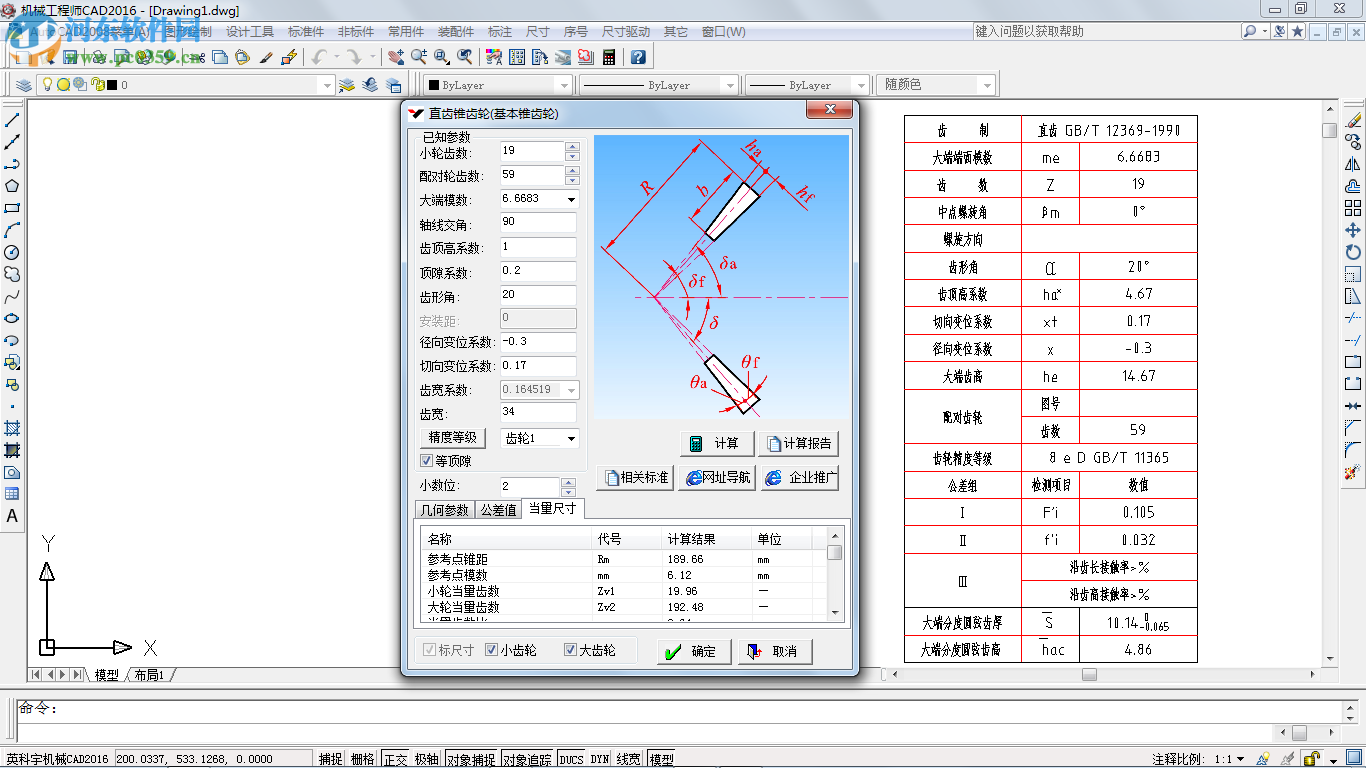Activate the Mirror tool
This screenshot has height=768, width=1366.
click(x=1353, y=164)
